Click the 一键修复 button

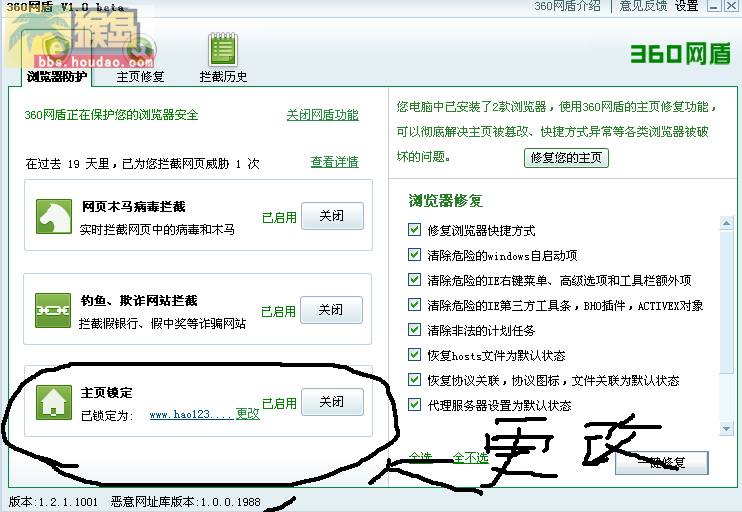[x=662, y=462]
